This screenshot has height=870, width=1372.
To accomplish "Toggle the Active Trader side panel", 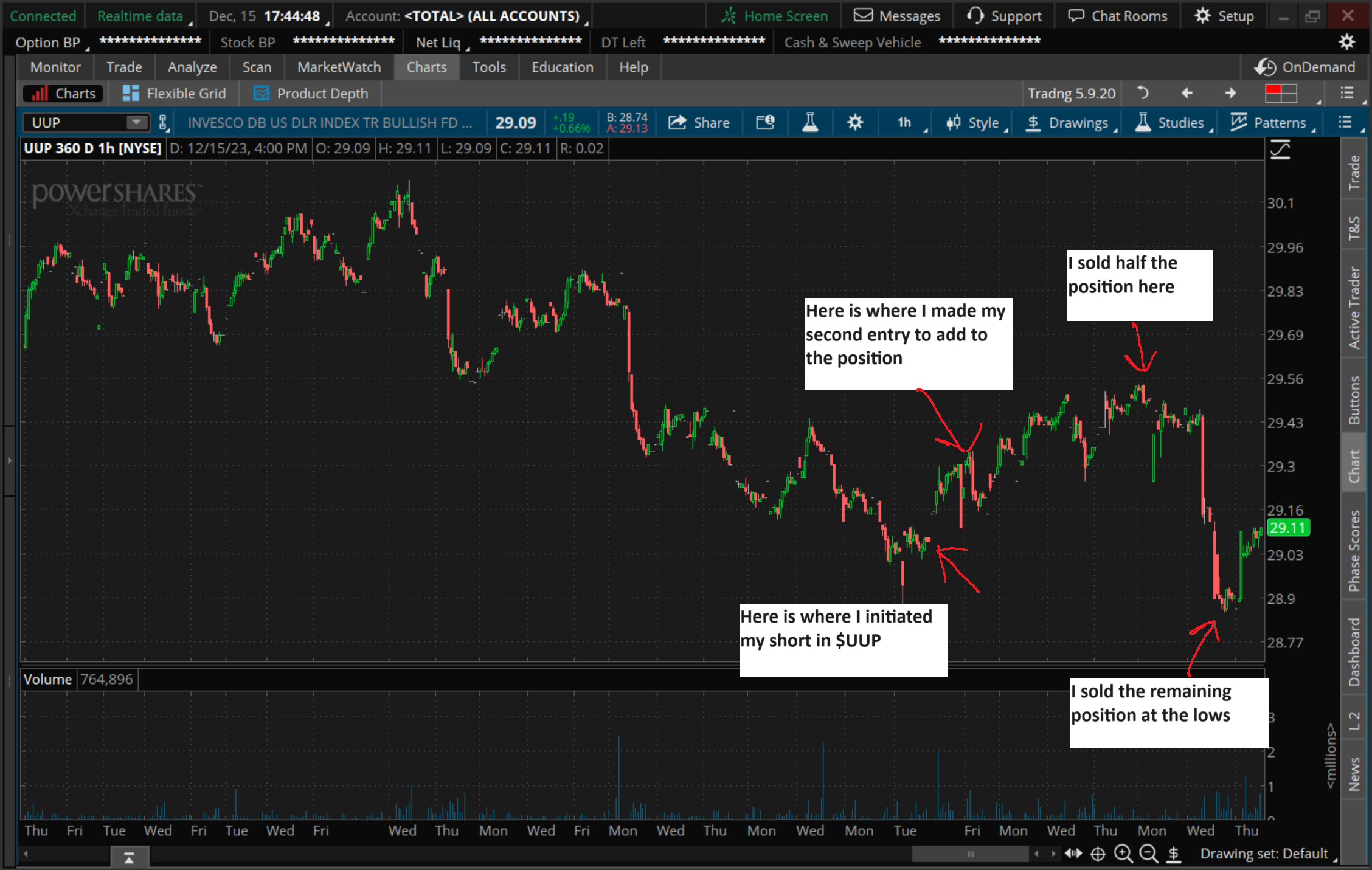I will pos(1354,308).
